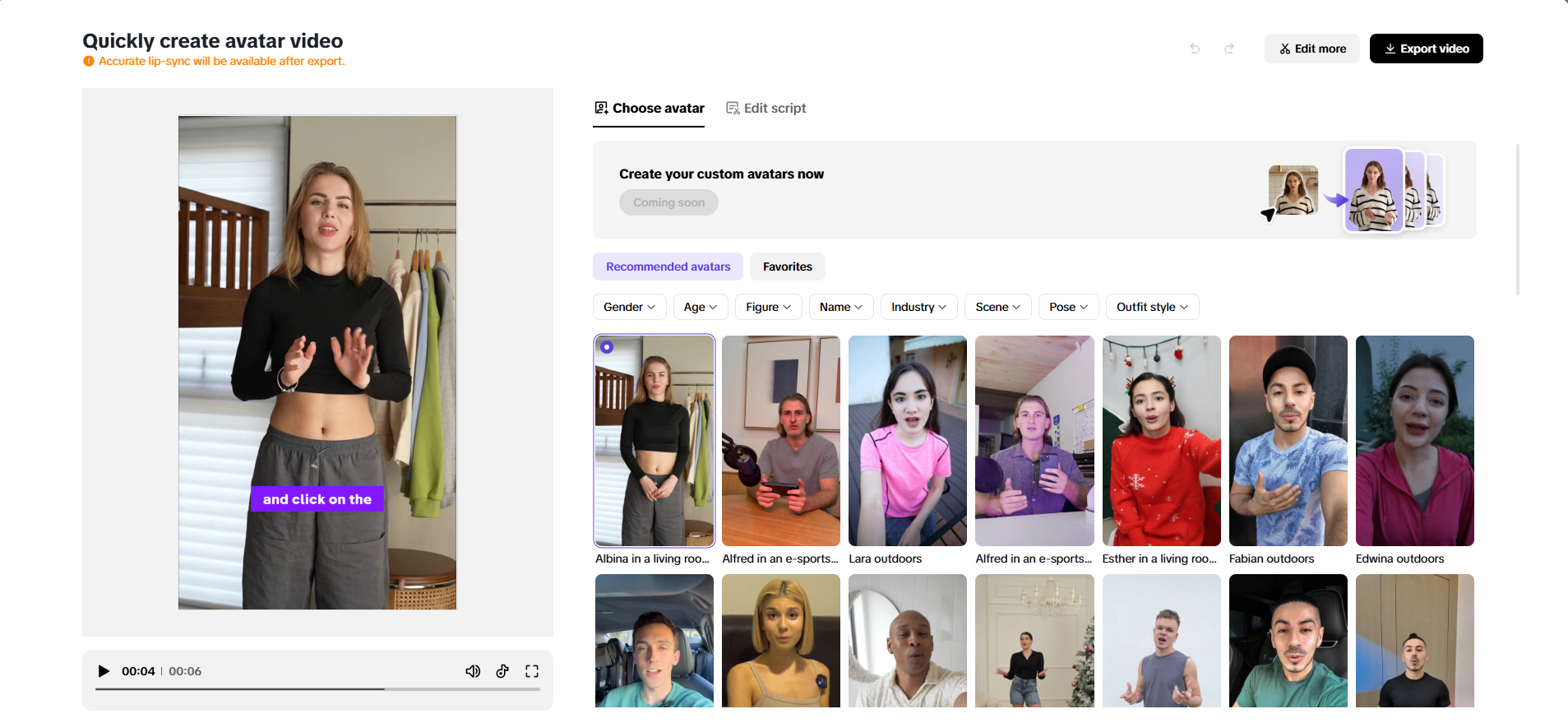Seek on the video progress bar
The width and height of the screenshot is (1568, 723).
317,689
